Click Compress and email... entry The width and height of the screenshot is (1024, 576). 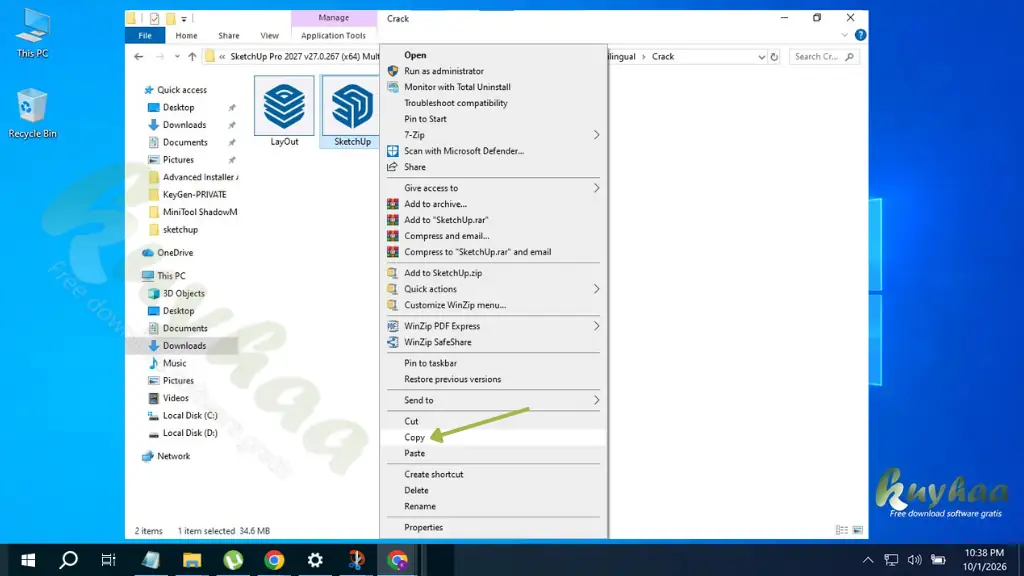click(446, 236)
